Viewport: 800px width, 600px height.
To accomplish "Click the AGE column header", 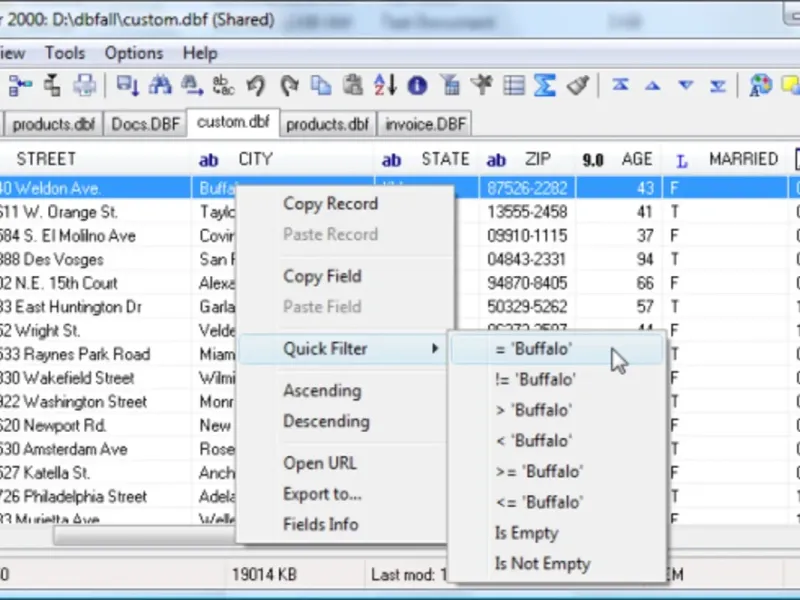I will point(619,159).
